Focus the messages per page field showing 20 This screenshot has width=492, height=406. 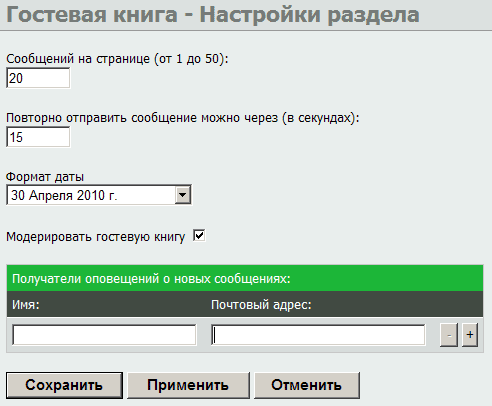(38, 78)
